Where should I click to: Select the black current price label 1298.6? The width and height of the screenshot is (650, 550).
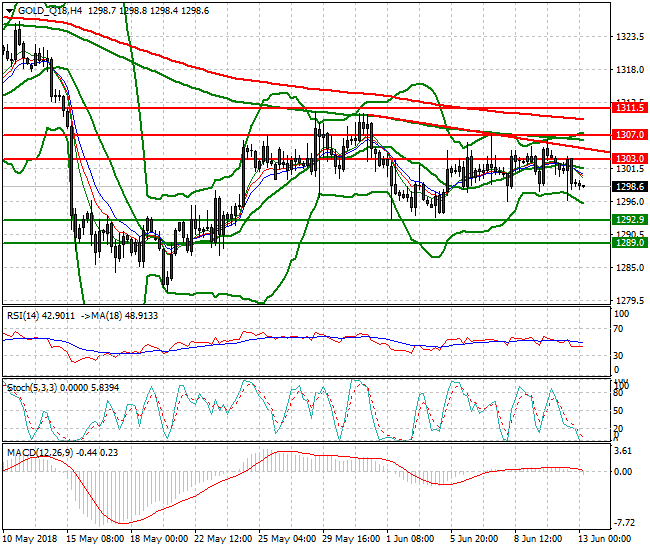[630, 187]
